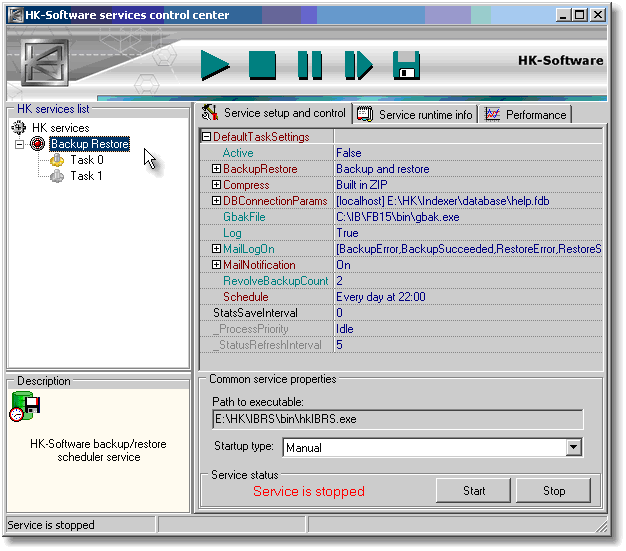
Task: Click the Stop service button
Action: [x=553, y=491]
